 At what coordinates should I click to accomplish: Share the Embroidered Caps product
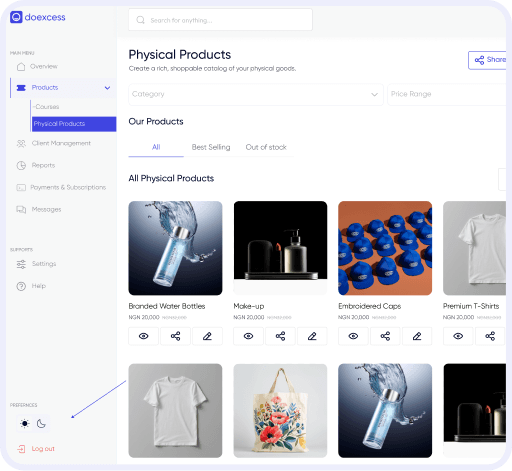pyautogui.click(x=385, y=336)
